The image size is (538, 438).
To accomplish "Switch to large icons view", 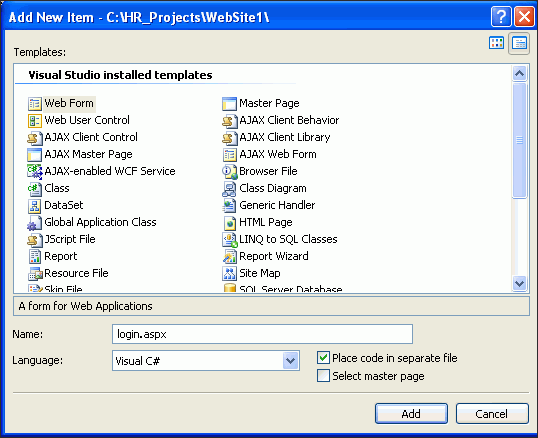I will [496, 43].
